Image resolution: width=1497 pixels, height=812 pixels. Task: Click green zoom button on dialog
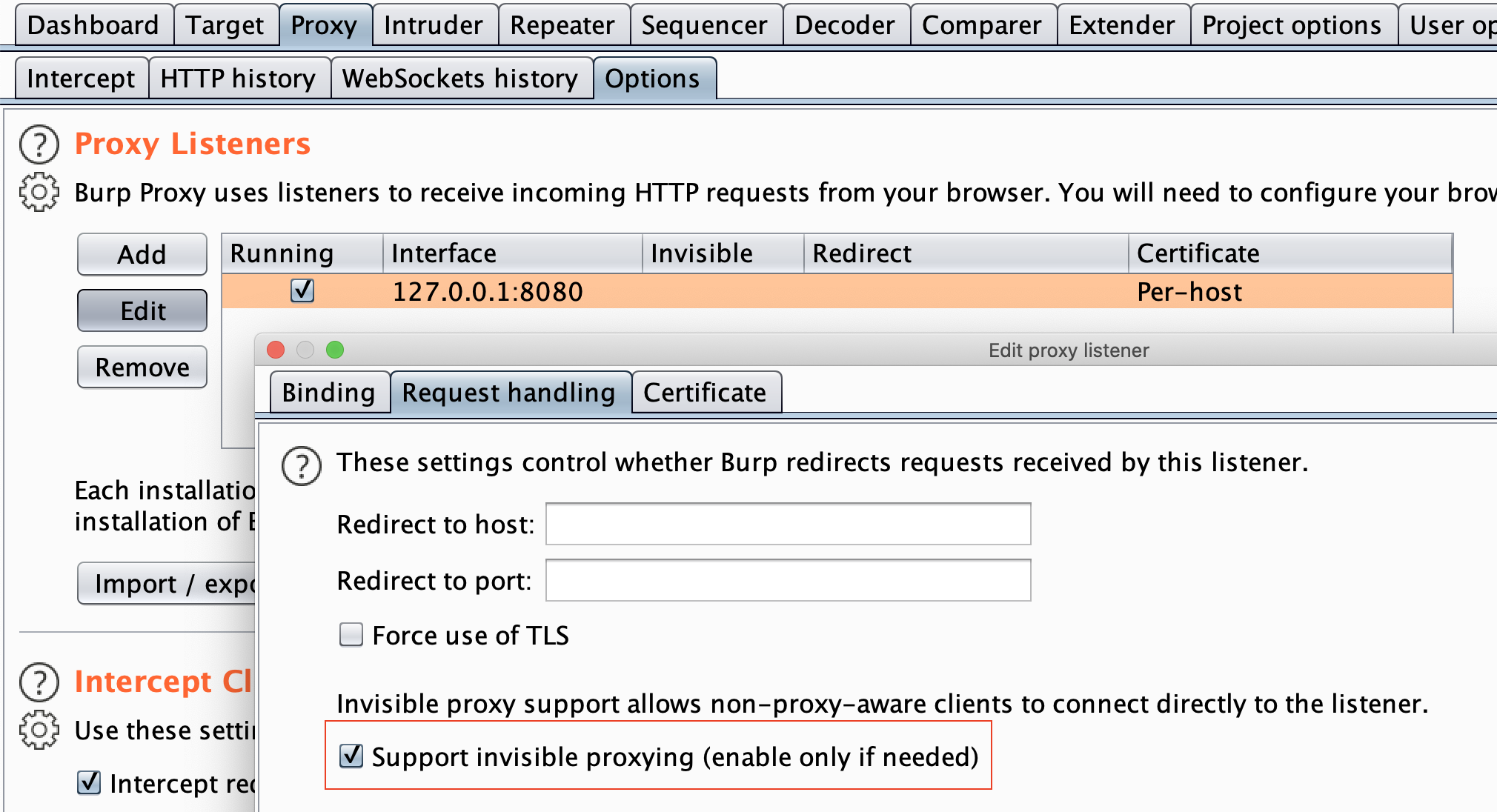[x=335, y=350]
